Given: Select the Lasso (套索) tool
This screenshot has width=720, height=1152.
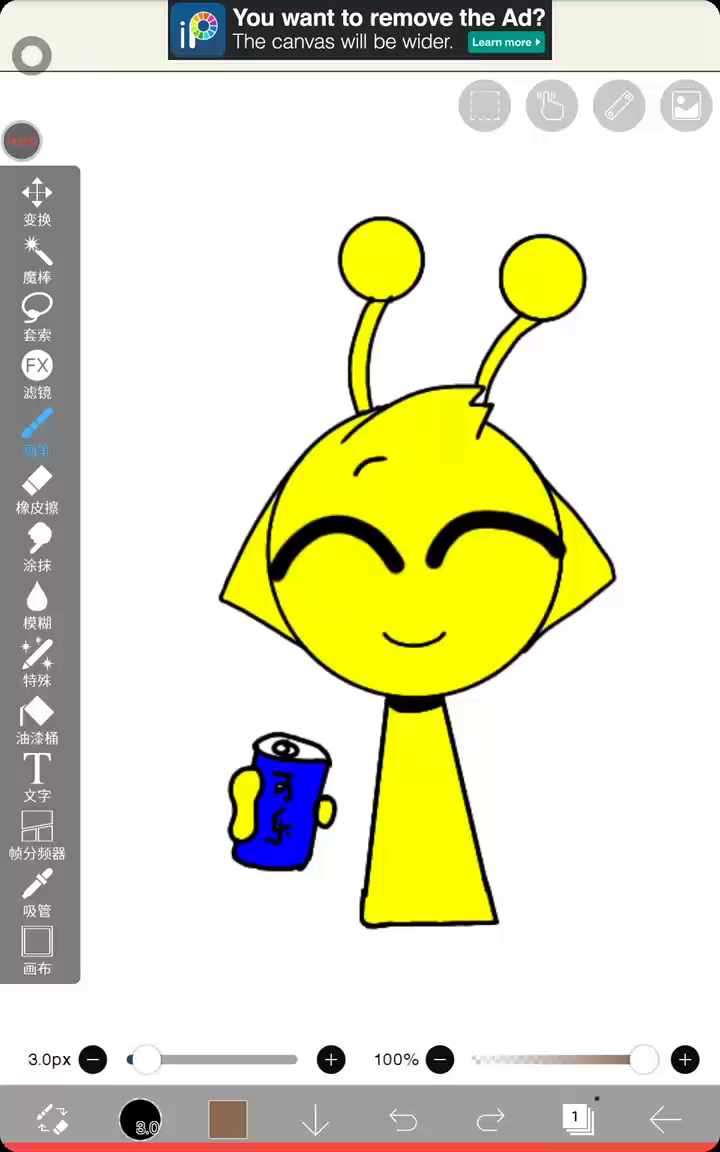Looking at the screenshot, I should pos(37,316).
